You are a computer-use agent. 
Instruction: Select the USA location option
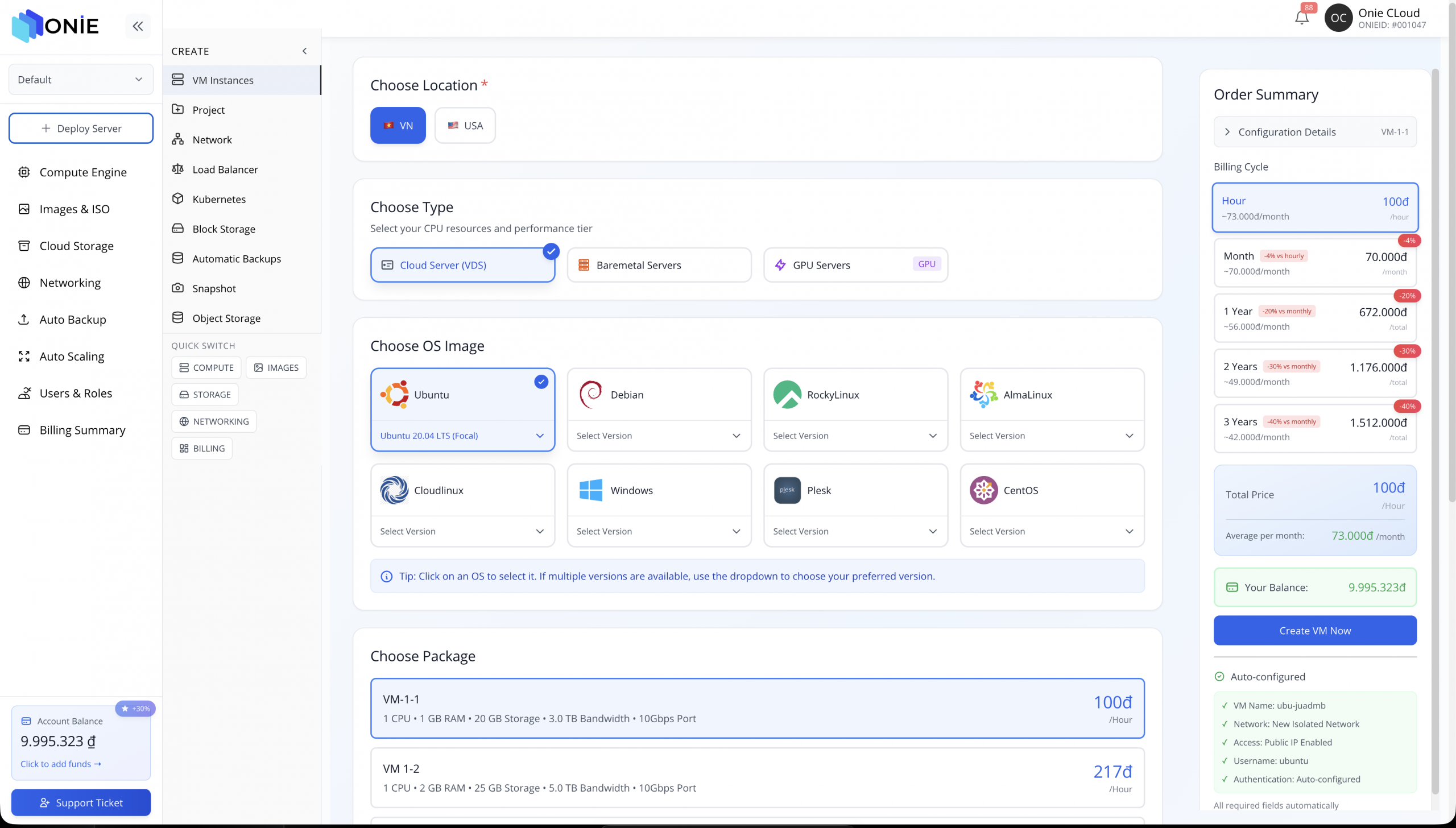click(x=465, y=125)
